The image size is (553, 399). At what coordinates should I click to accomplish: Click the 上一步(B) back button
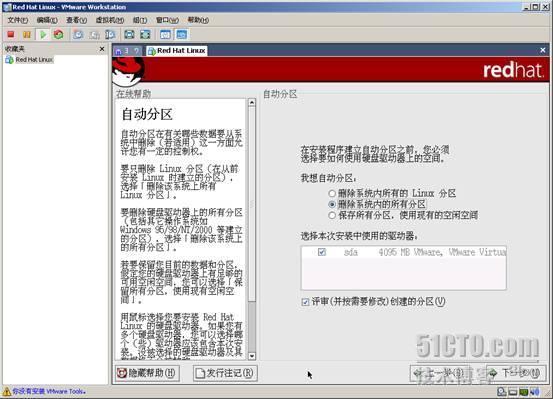pos(439,373)
